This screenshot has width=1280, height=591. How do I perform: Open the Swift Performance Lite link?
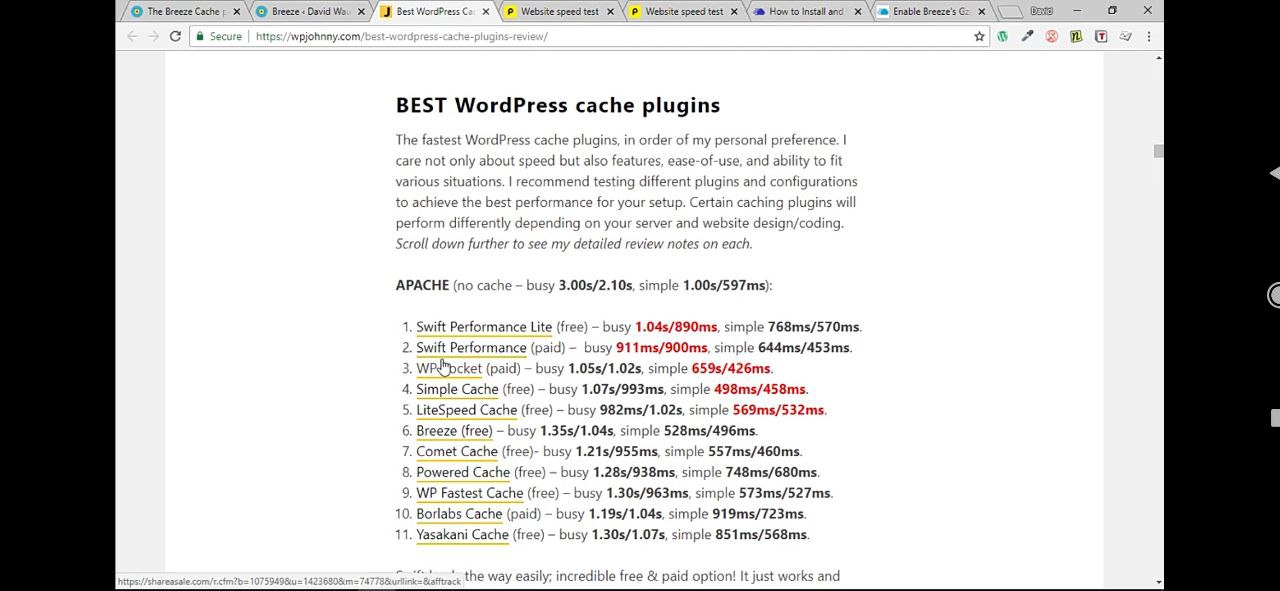[484, 327]
